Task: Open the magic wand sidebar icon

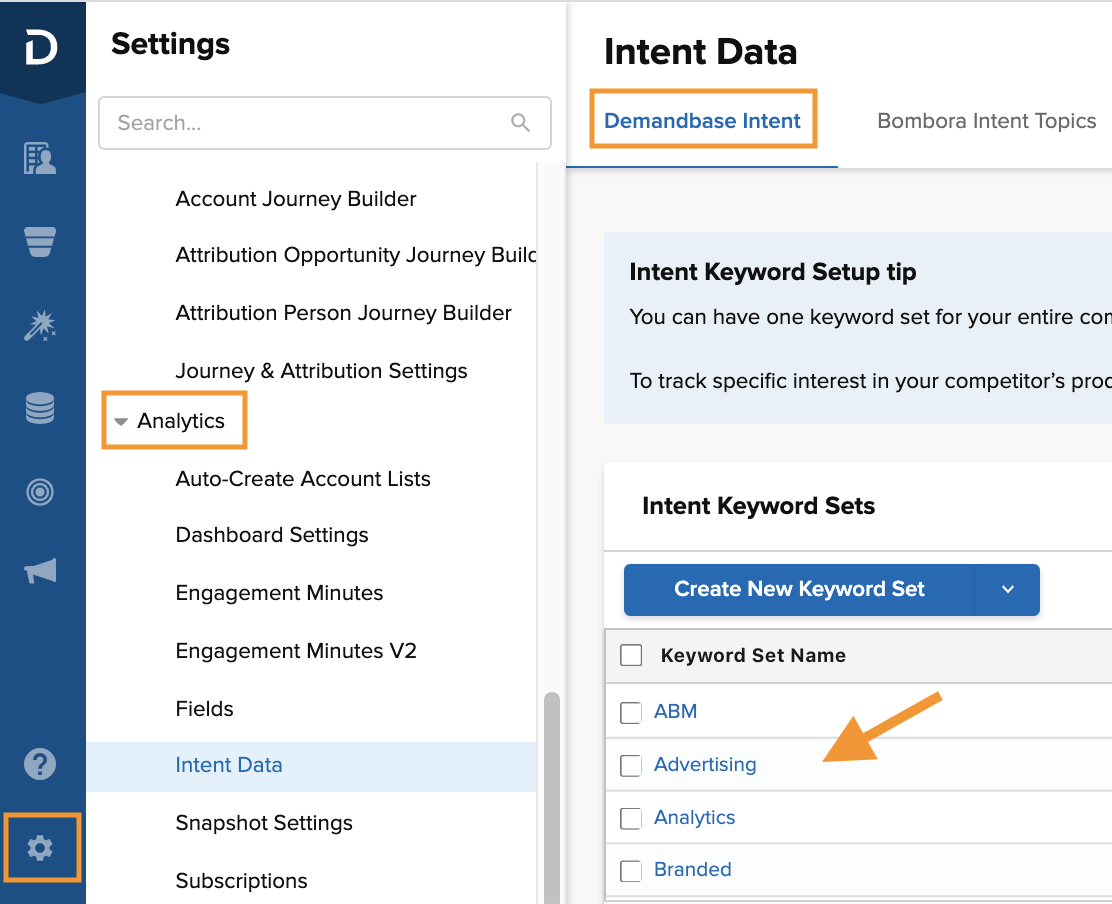Action: (40, 325)
